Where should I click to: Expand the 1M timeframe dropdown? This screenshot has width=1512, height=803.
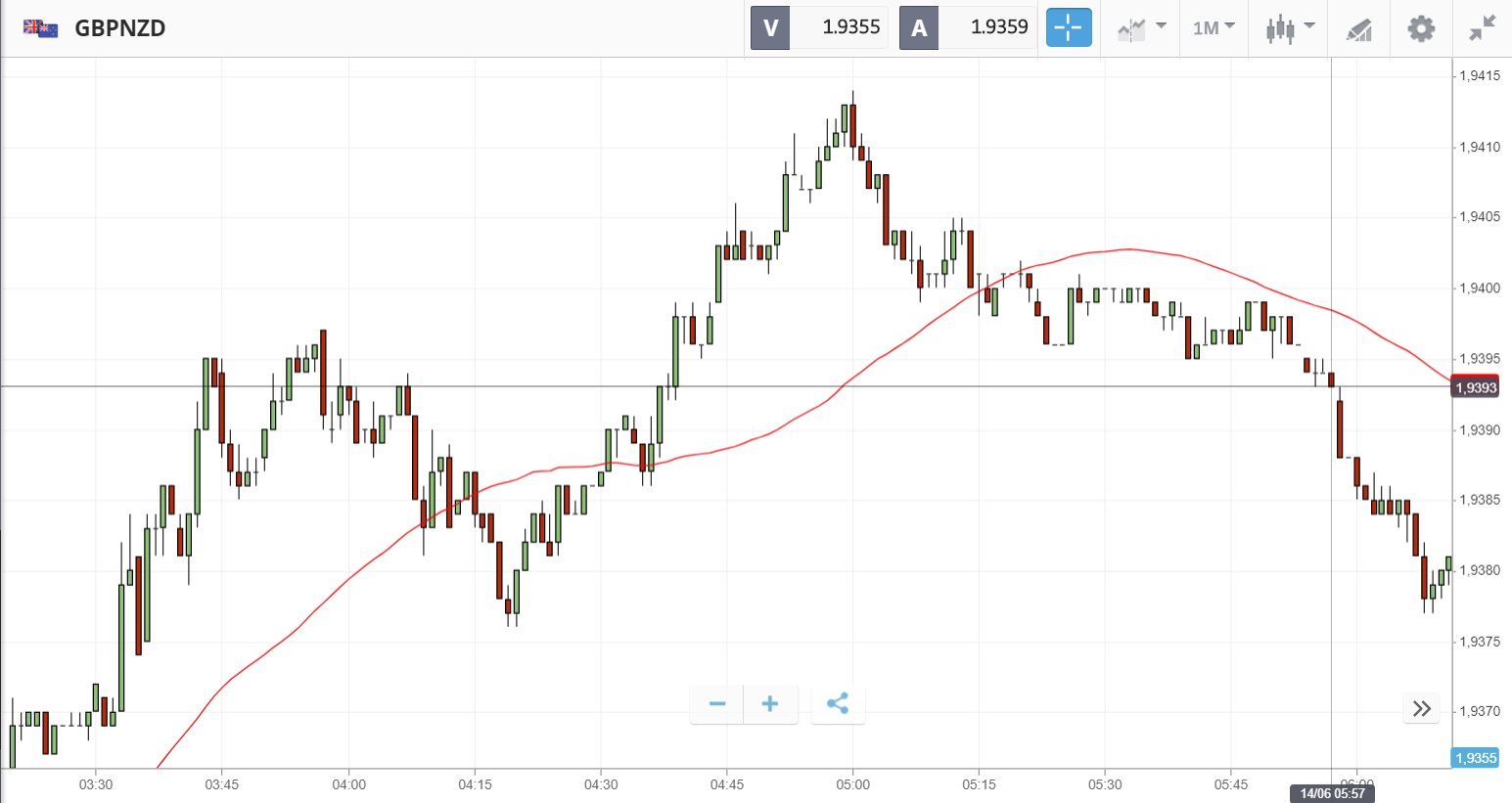pyautogui.click(x=1214, y=27)
